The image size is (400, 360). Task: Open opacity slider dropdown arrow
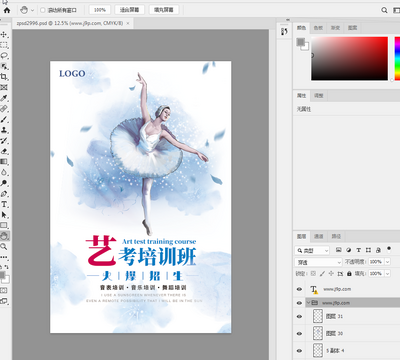387,262
